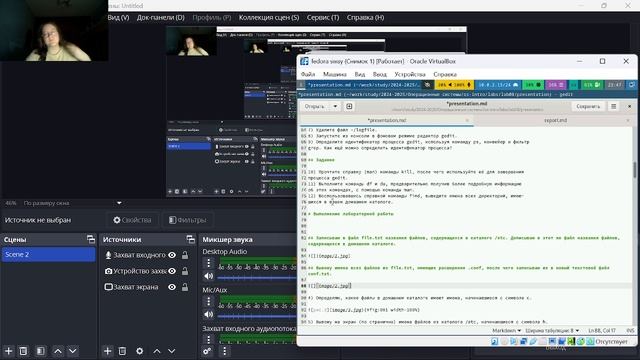
Task: Click the Сохранить button in gedit
Action: (x=588, y=107)
